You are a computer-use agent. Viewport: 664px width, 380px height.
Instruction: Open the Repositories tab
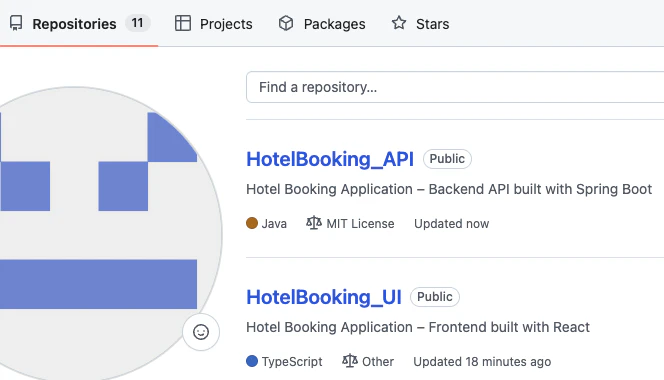pyautogui.click(x=79, y=24)
